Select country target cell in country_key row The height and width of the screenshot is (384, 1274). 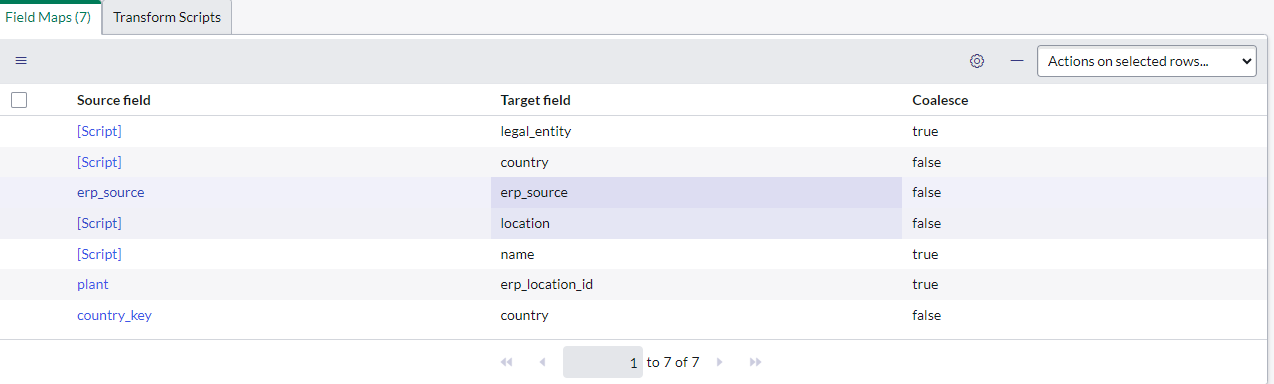point(696,315)
